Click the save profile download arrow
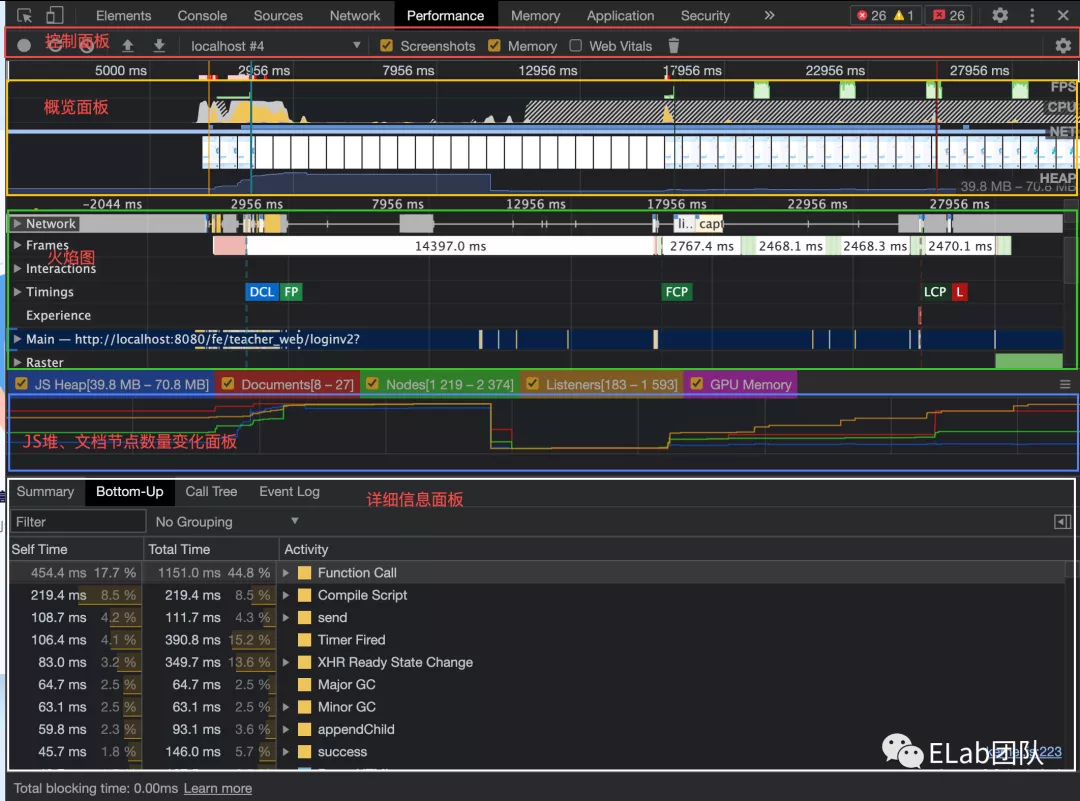This screenshot has width=1080, height=801. (159, 45)
